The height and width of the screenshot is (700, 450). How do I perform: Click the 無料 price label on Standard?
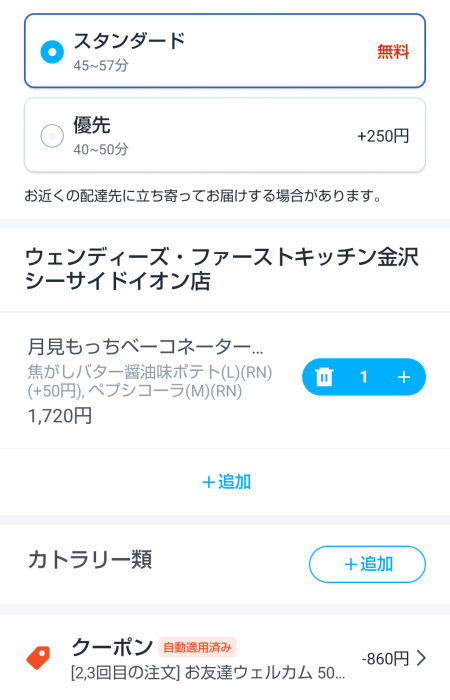(x=393, y=52)
